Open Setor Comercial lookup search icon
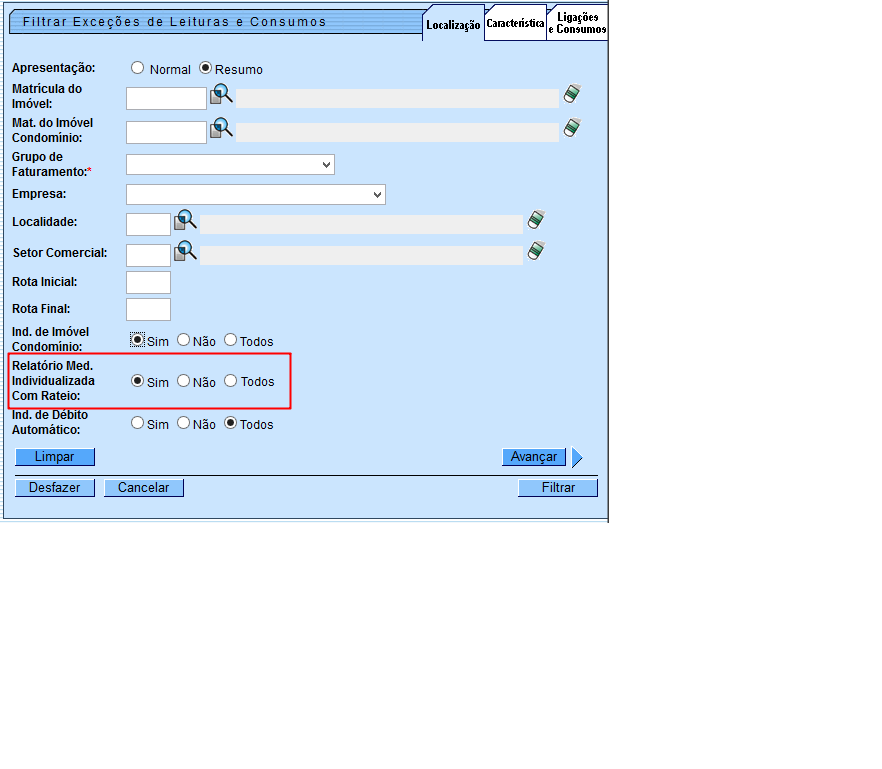 click(x=186, y=251)
